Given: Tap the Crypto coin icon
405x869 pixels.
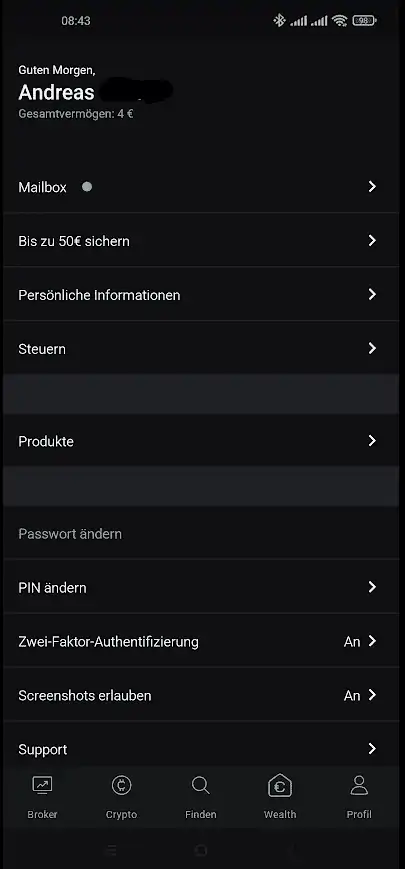Looking at the screenshot, I should (x=121, y=785).
